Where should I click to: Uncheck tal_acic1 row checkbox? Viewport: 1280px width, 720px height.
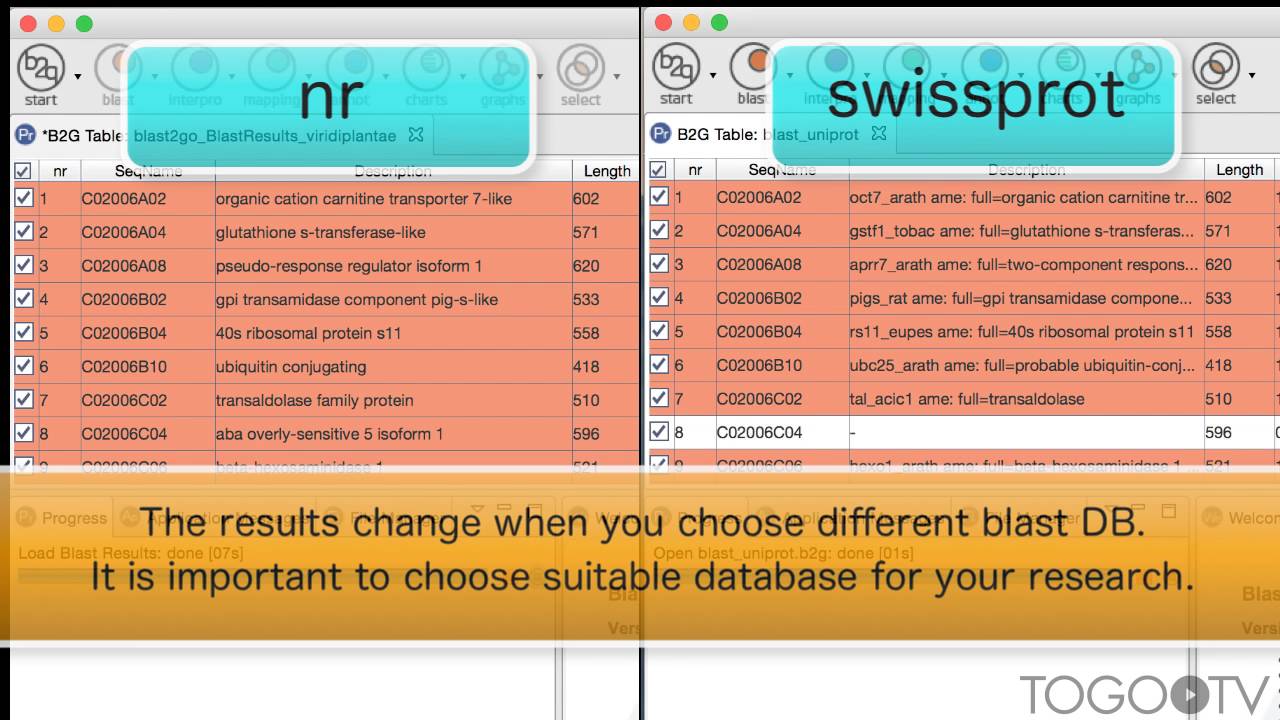pos(659,399)
